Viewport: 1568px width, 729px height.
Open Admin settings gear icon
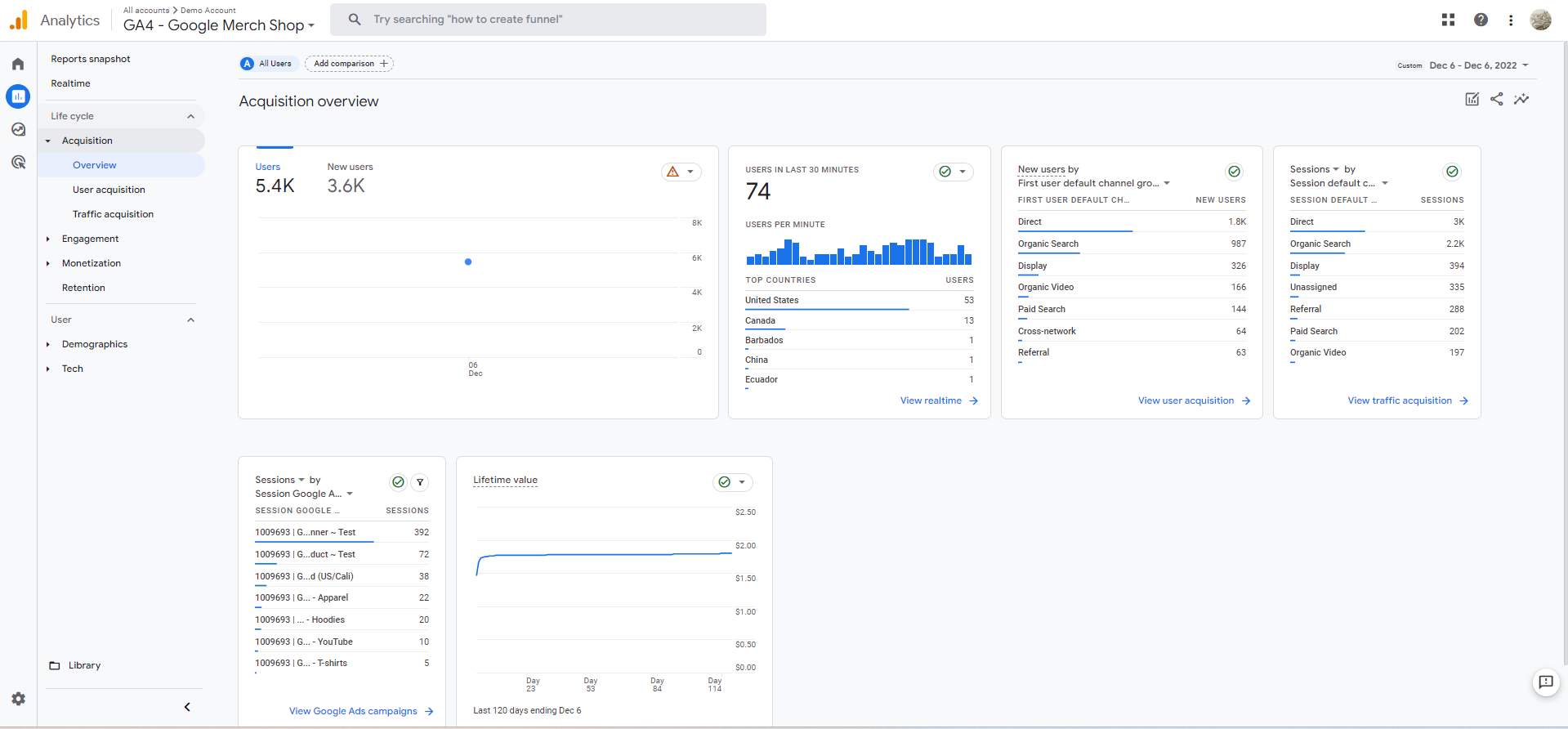tap(18, 699)
